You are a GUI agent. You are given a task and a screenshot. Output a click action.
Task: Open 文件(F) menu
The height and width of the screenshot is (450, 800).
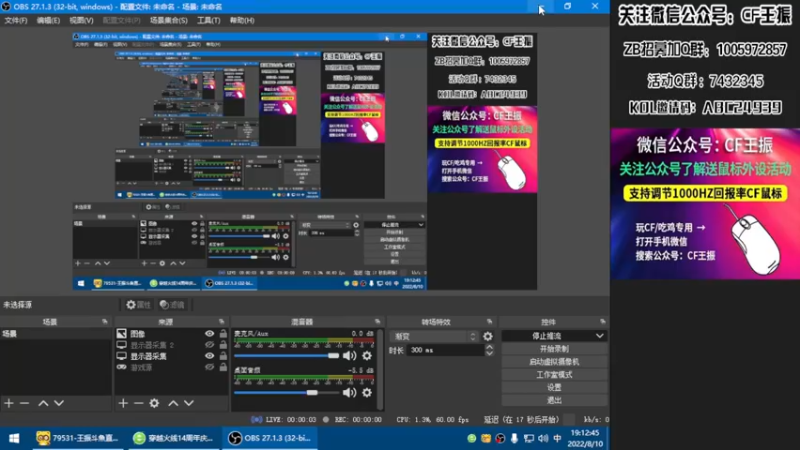pyautogui.click(x=16, y=20)
